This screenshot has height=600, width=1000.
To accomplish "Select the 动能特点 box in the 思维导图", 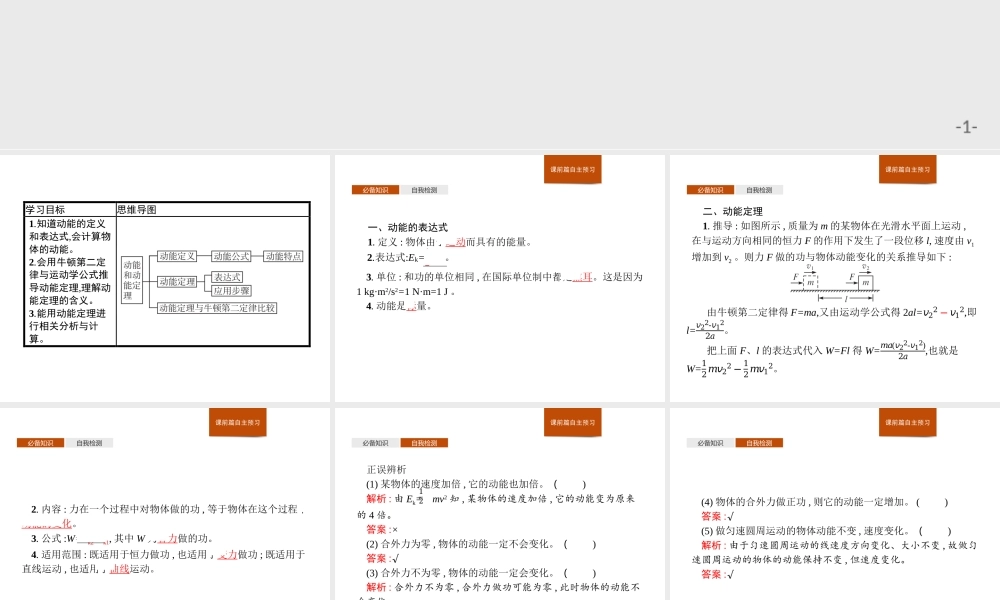I will (283, 257).
